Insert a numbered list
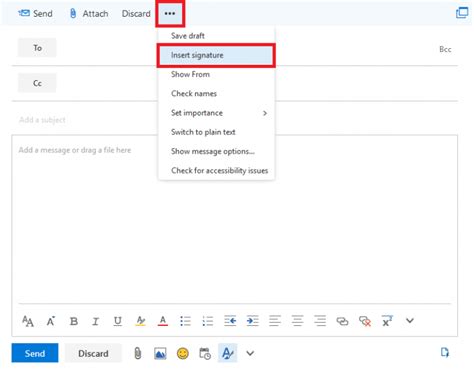Image resolution: width=474 pixels, height=374 pixels. pyautogui.click(x=208, y=321)
